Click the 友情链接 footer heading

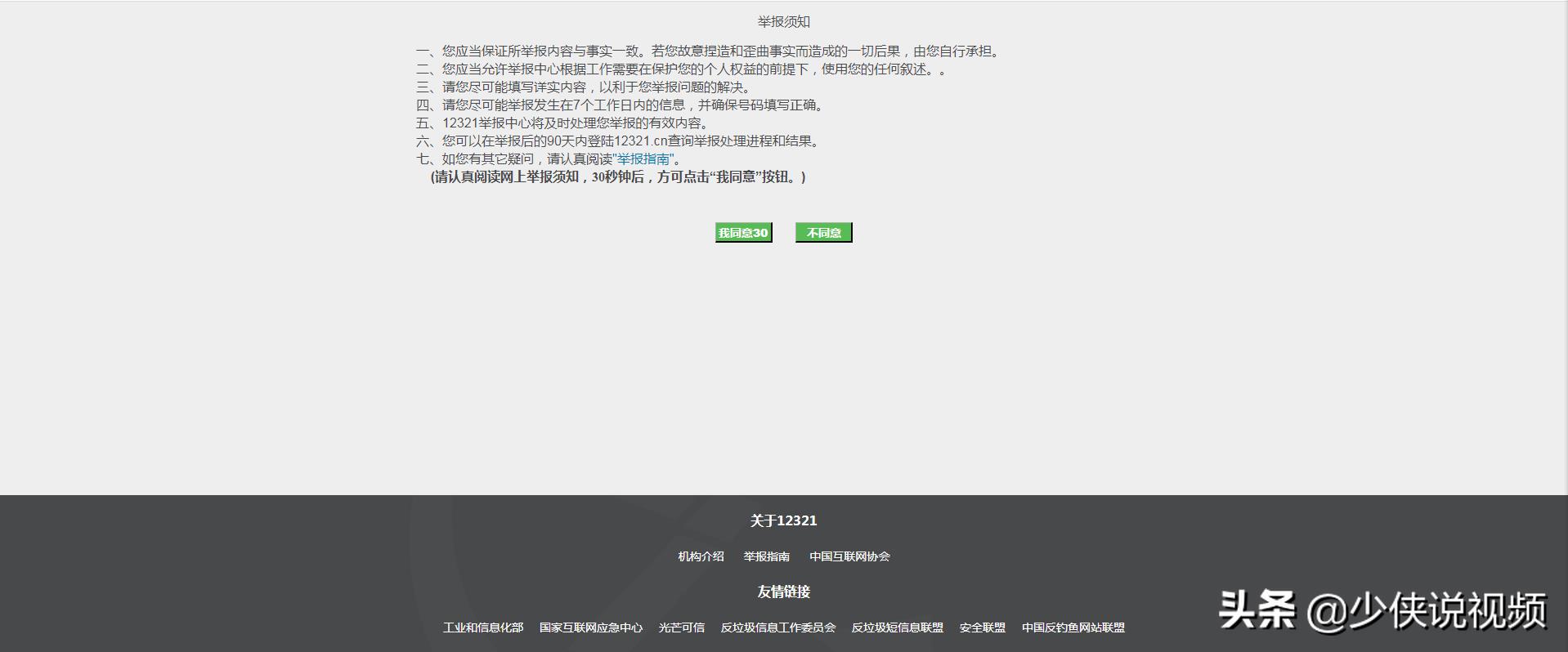[783, 592]
